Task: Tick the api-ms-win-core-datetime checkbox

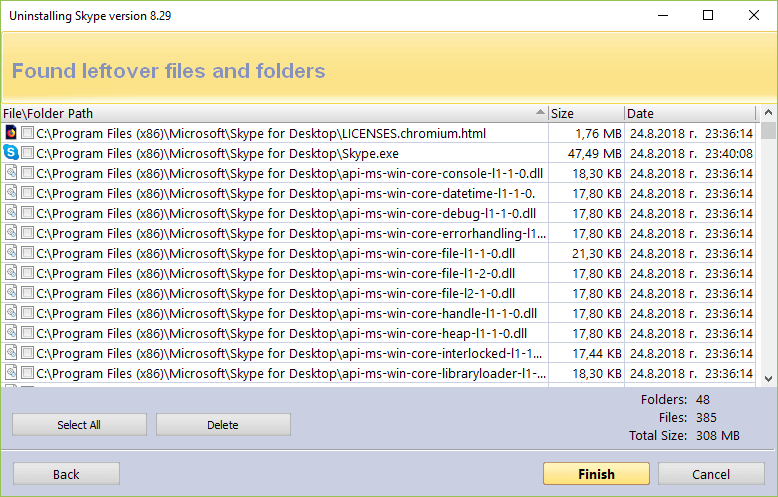Action: 27,193
